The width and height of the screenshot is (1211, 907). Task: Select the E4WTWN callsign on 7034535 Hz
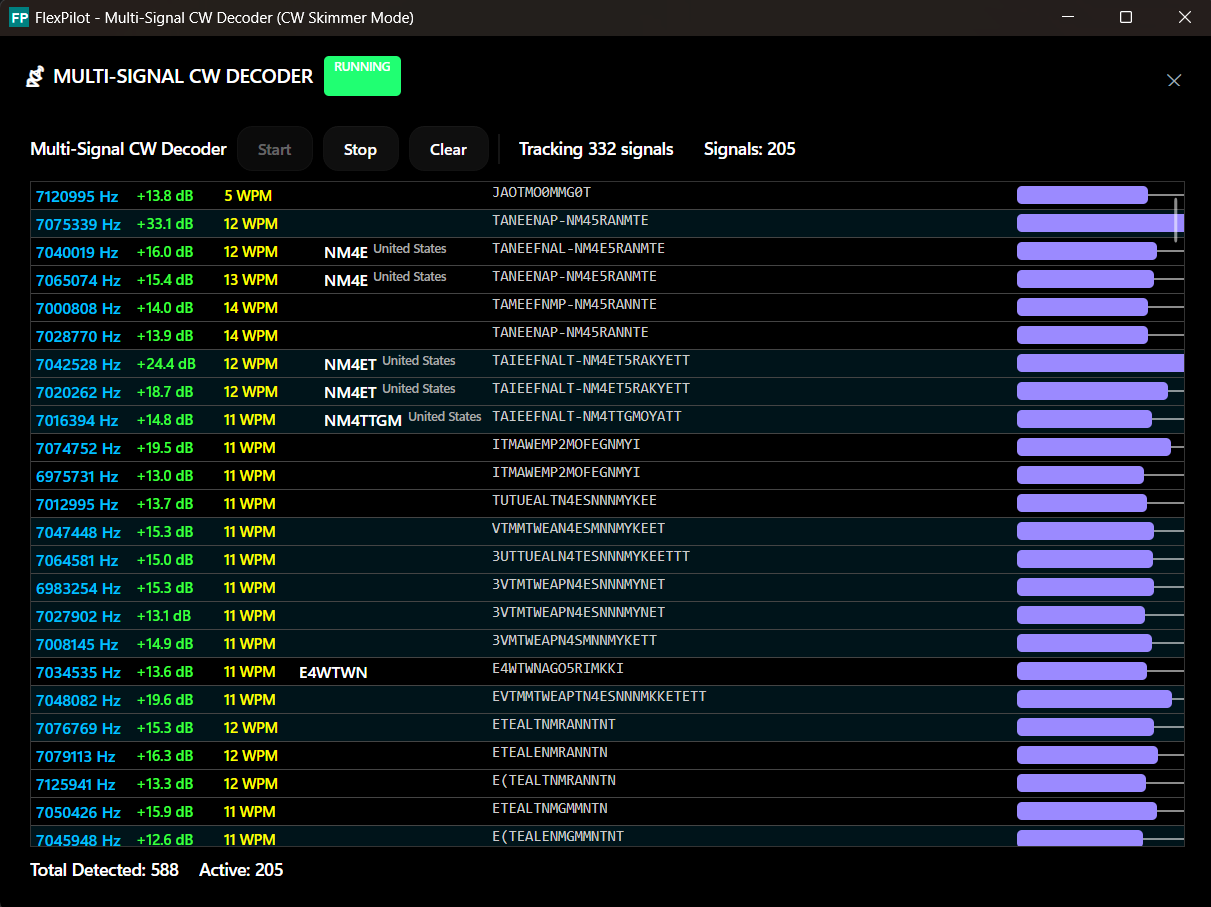(x=333, y=672)
